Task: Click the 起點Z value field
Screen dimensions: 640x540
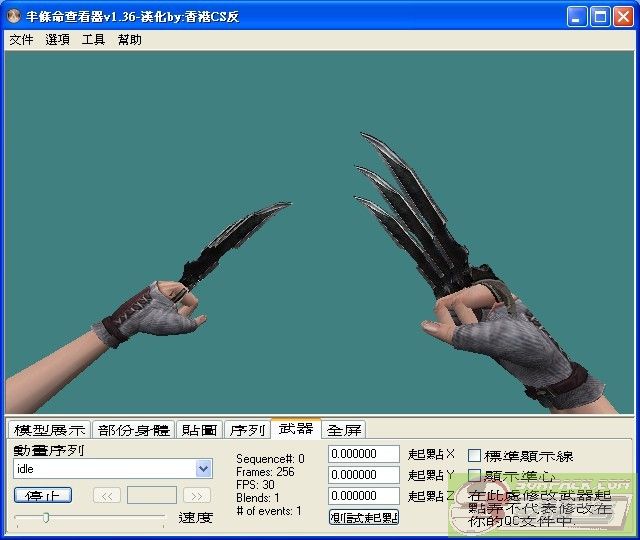Action: (364, 496)
